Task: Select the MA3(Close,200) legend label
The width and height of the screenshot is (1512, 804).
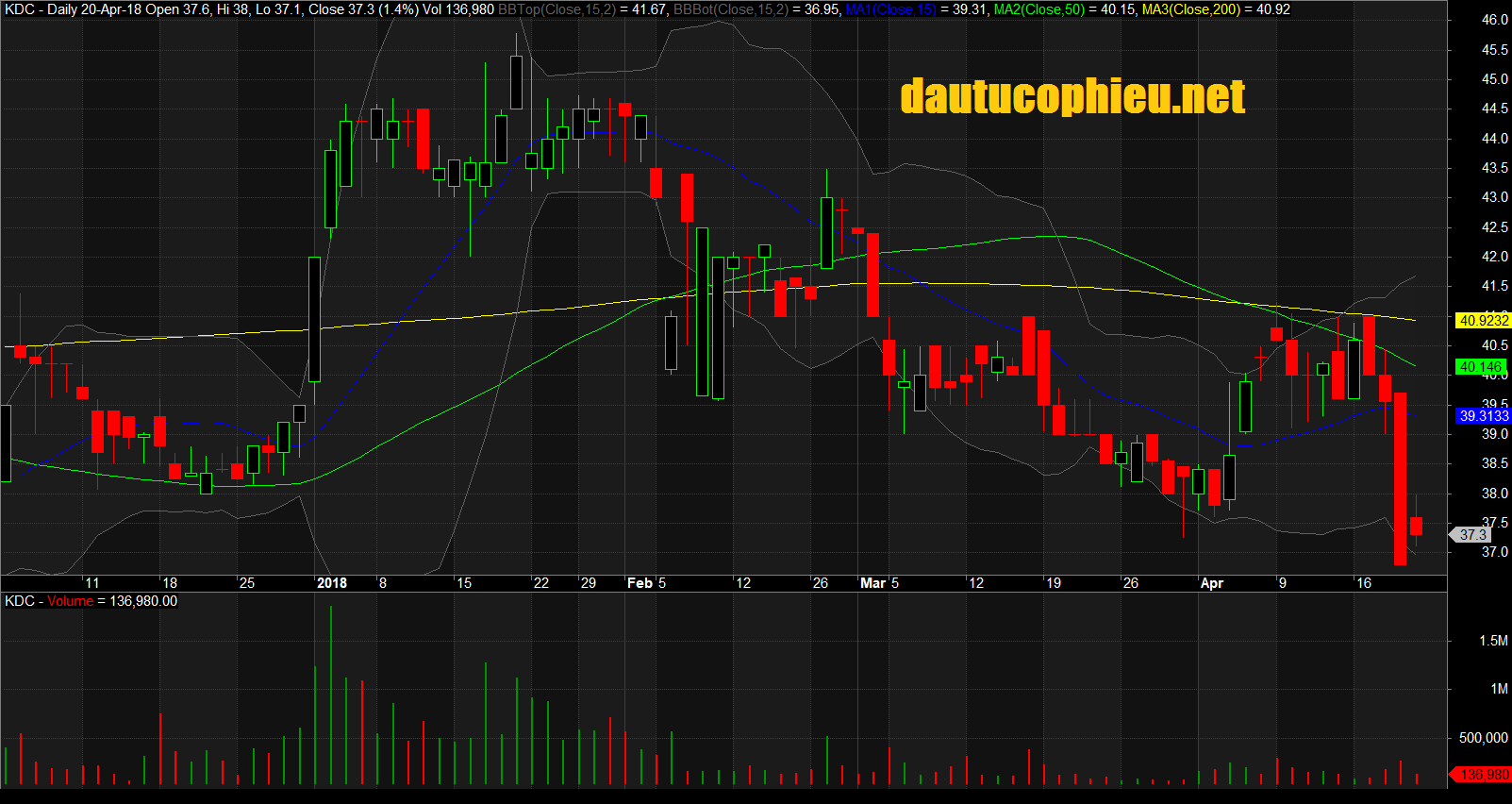Action: point(1190,9)
